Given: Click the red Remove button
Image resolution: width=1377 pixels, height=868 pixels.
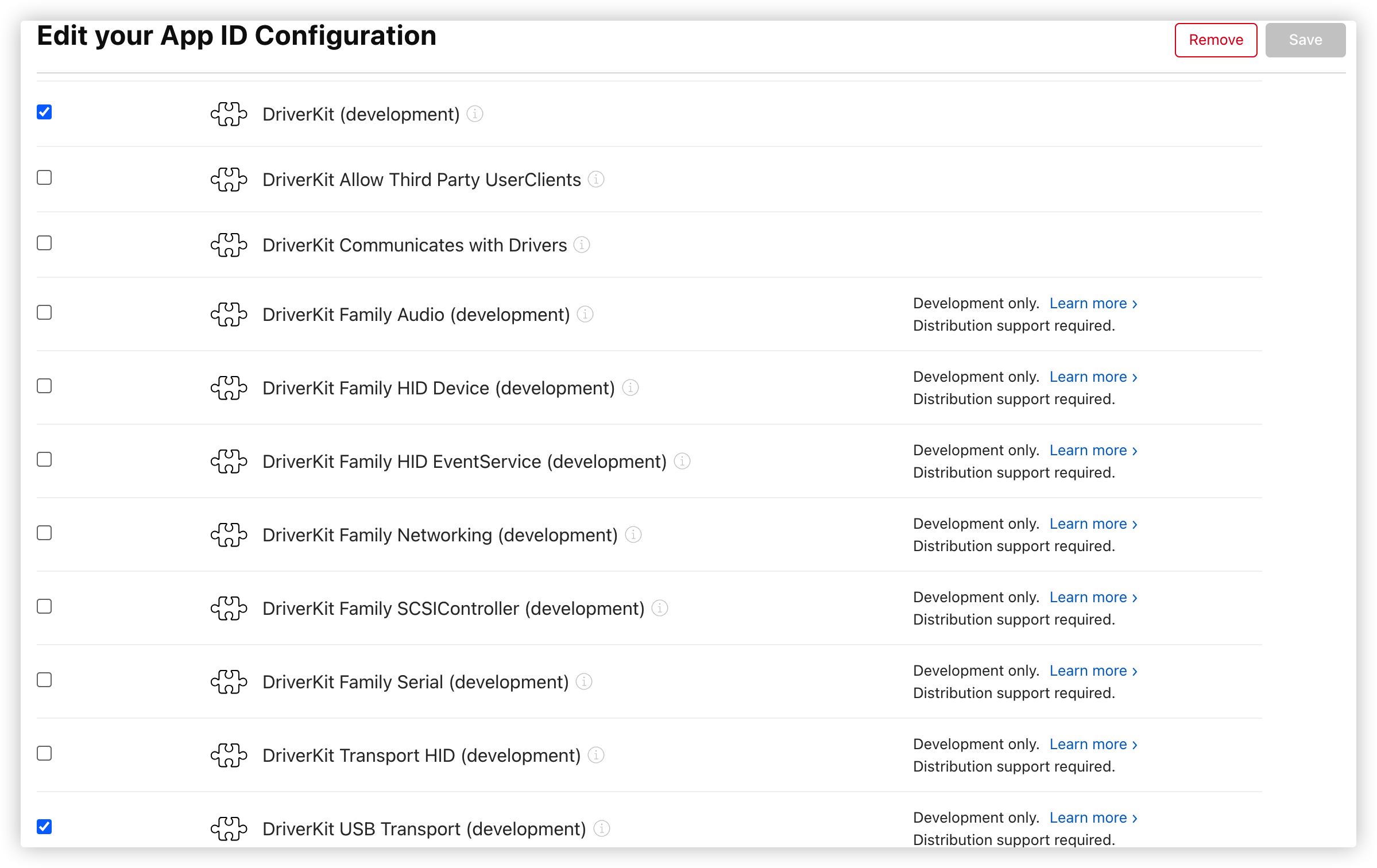Looking at the screenshot, I should pos(1216,40).
